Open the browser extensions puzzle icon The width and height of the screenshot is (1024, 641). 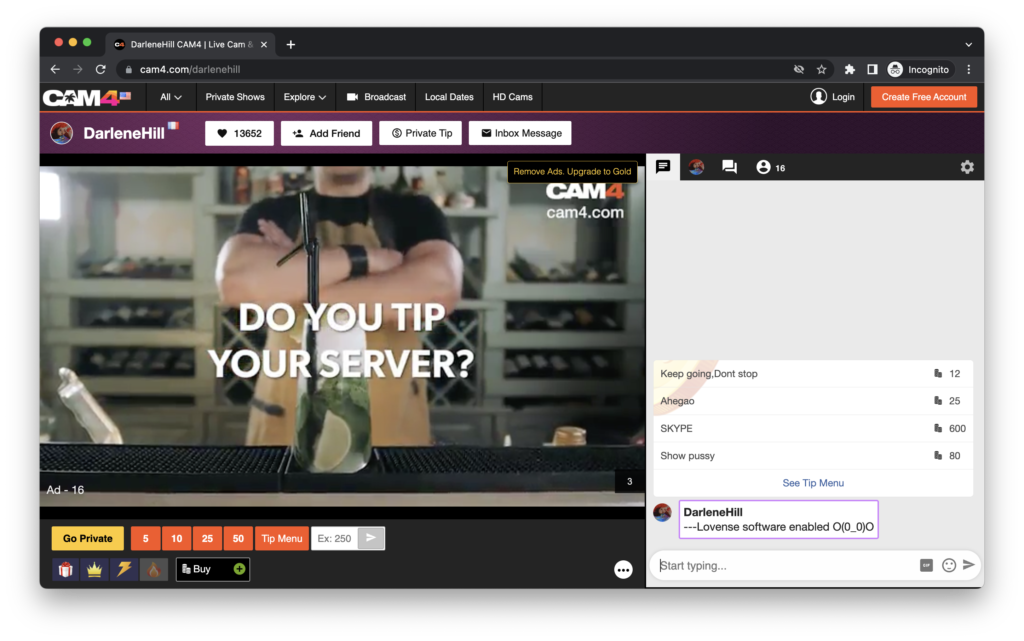point(850,69)
